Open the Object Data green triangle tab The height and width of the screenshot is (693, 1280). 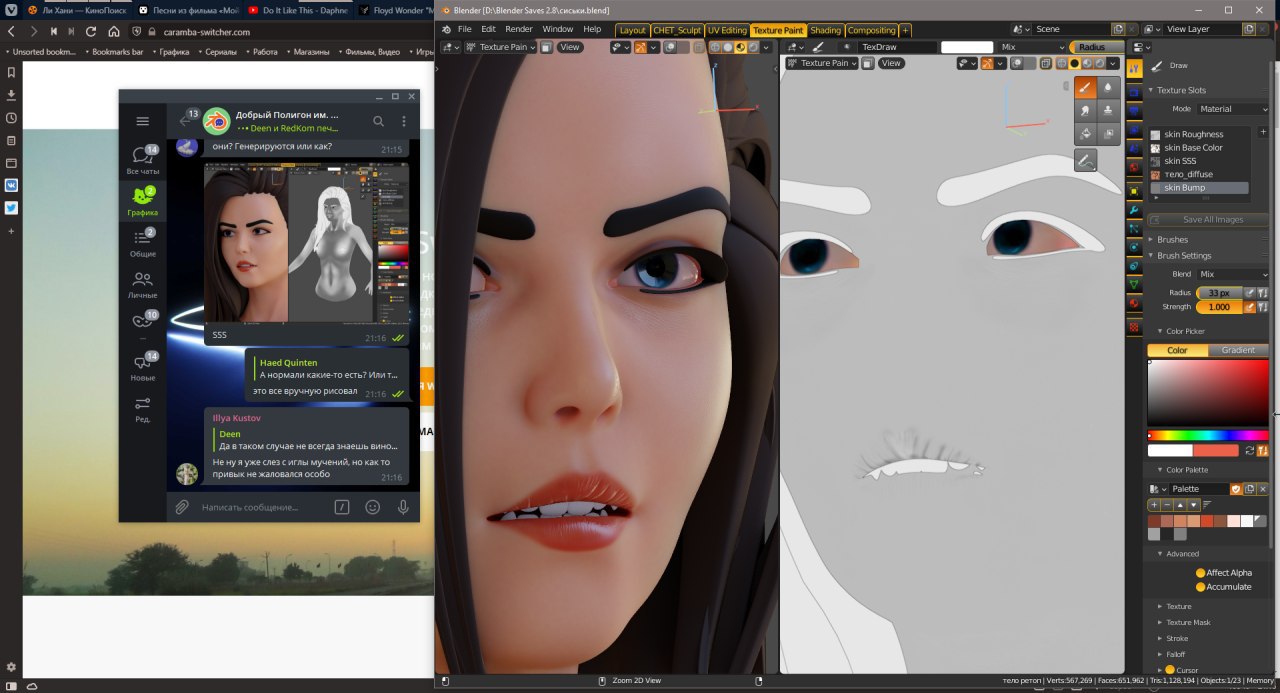(x=1134, y=286)
